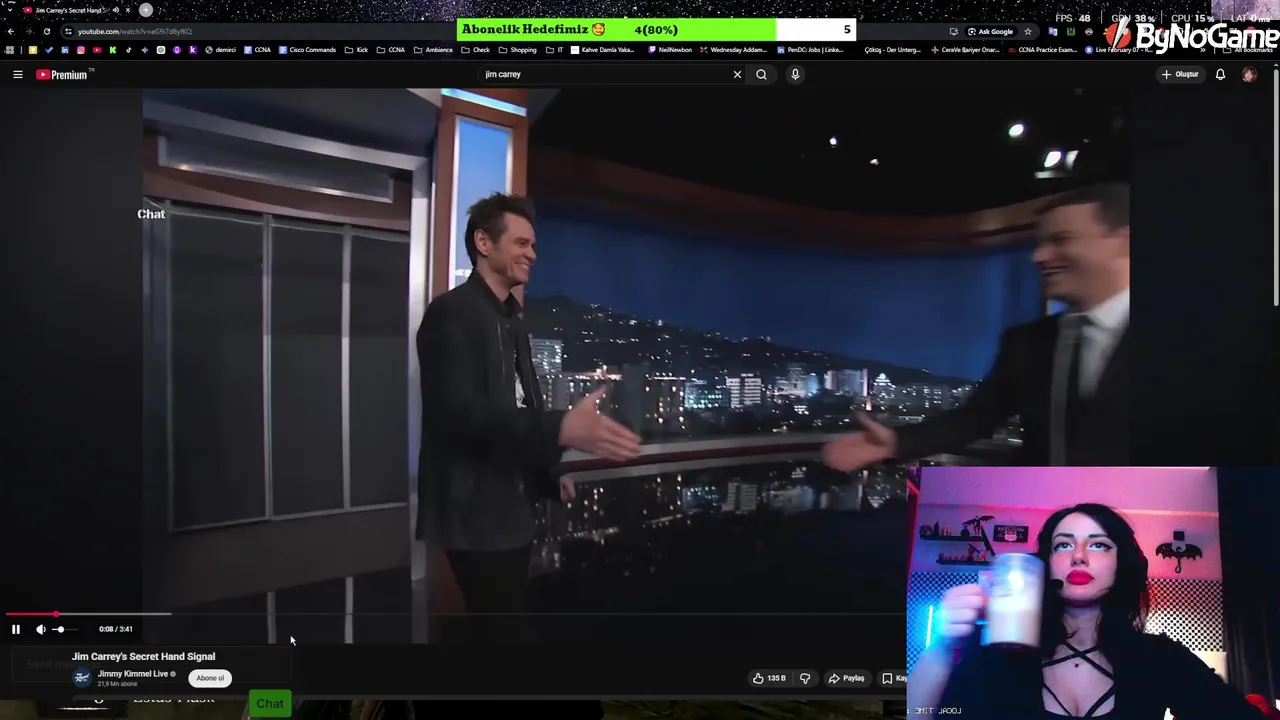
Task: Dislike the video with thumbs down
Action: [805, 678]
